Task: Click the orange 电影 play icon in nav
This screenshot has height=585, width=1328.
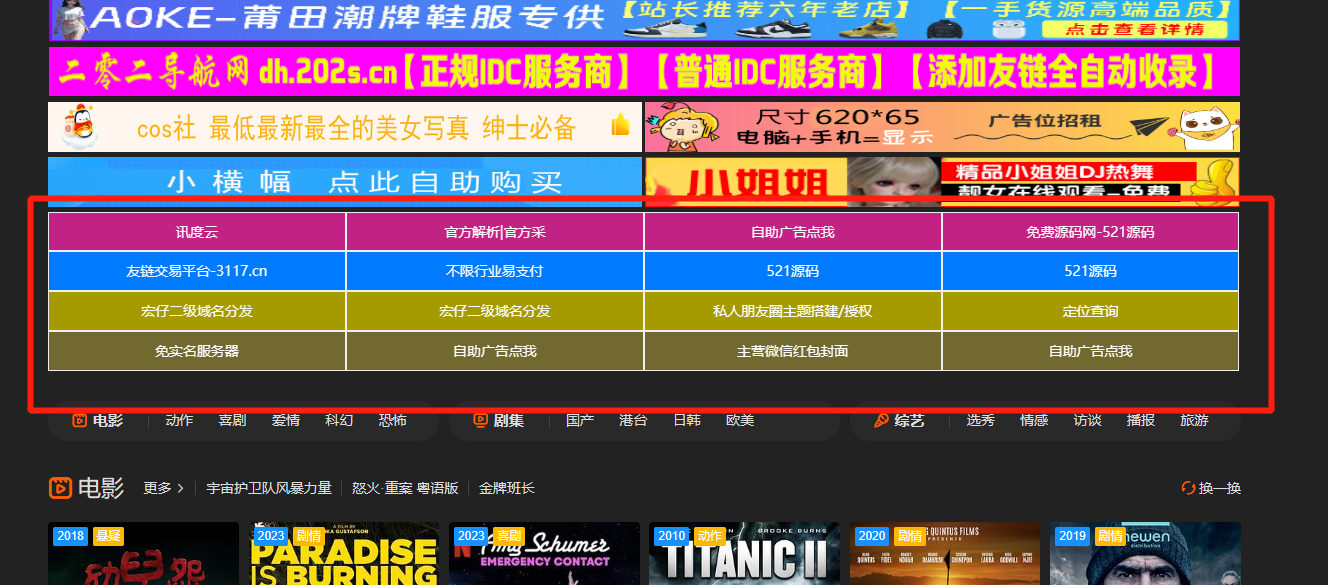Action: tap(78, 420)
